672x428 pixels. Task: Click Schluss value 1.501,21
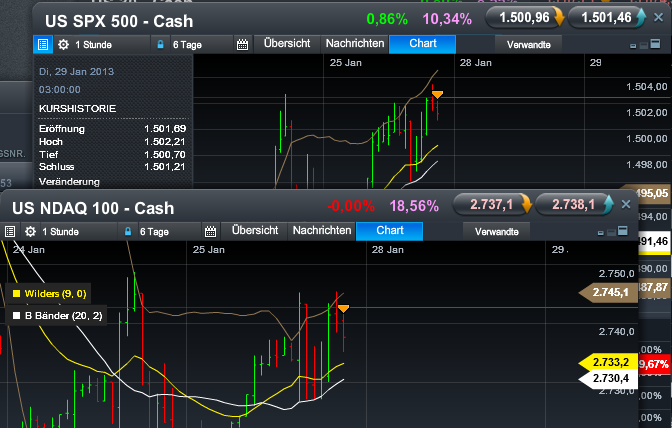(165, 167)
